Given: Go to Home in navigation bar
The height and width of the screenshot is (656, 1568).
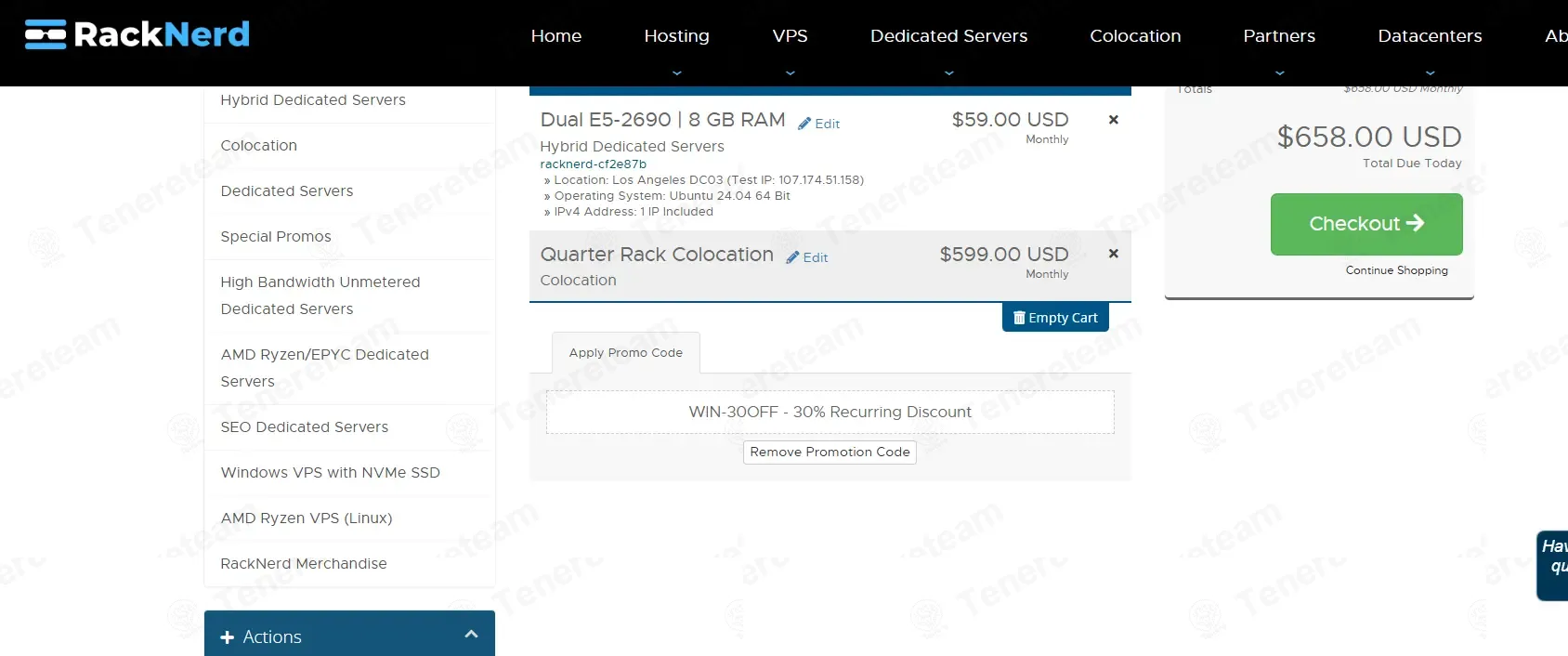Looking at the screenshot, I should (556, 36).
